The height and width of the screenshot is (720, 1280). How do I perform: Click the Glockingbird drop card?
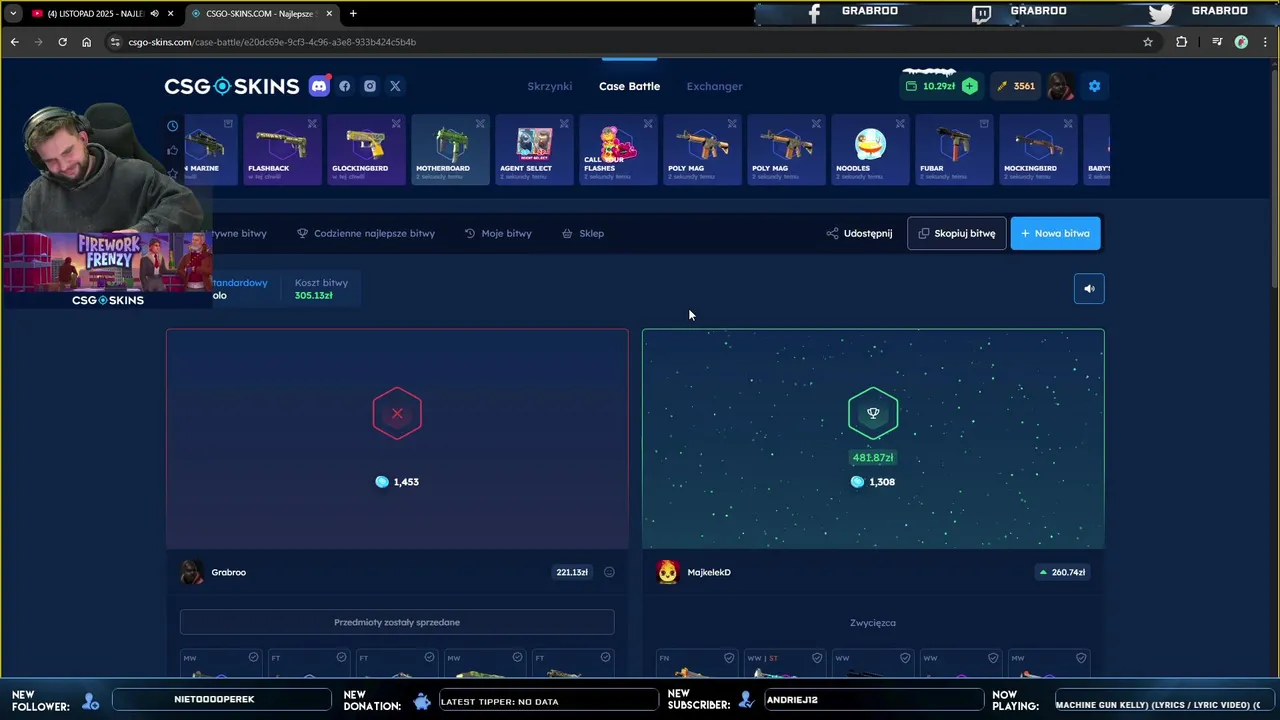[x=365, y=150]
